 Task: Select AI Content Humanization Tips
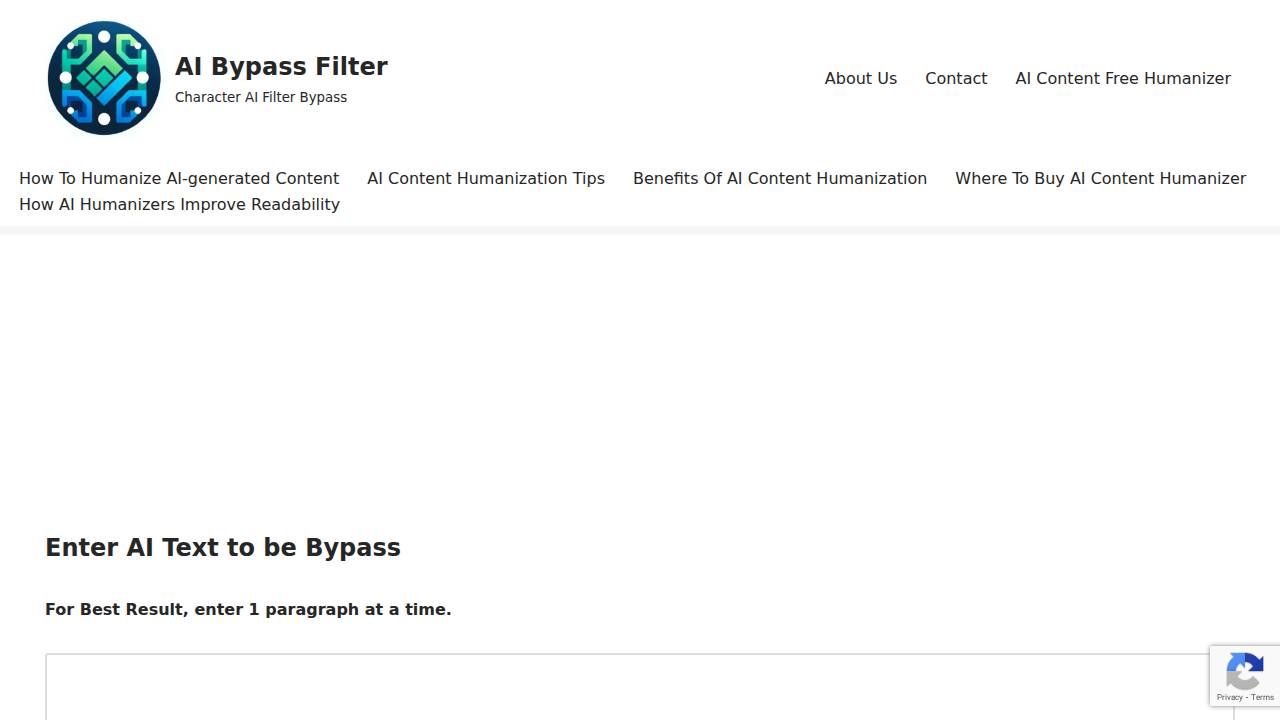pos(486,178)
